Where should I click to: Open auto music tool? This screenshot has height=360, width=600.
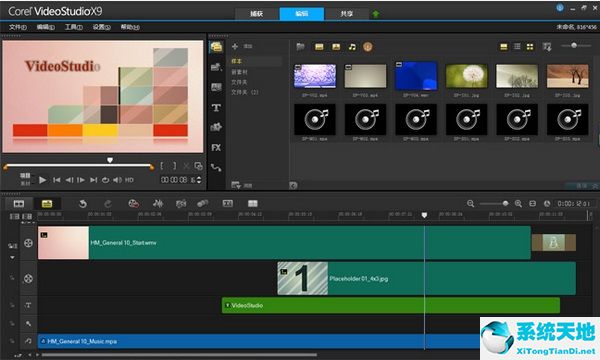pos(181,204)
